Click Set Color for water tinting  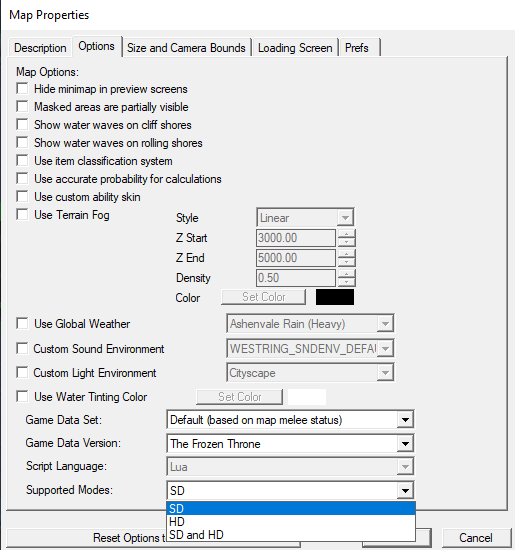click(x=240, y=397)
